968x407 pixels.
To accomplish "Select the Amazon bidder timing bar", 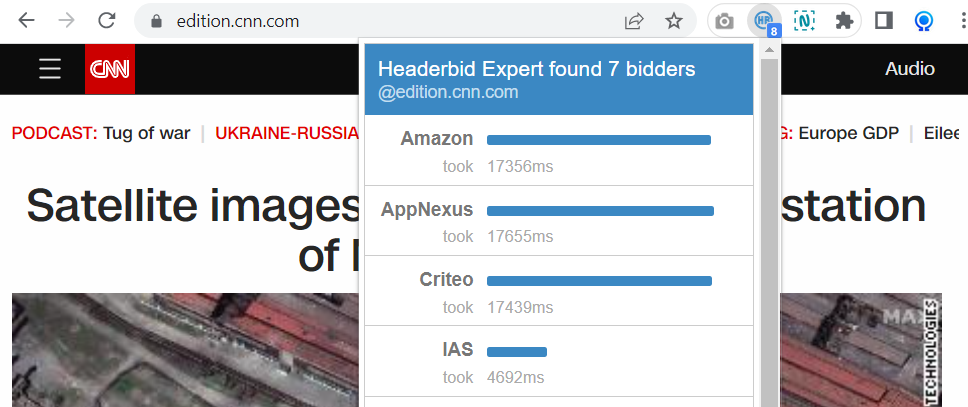I will 599,140.
